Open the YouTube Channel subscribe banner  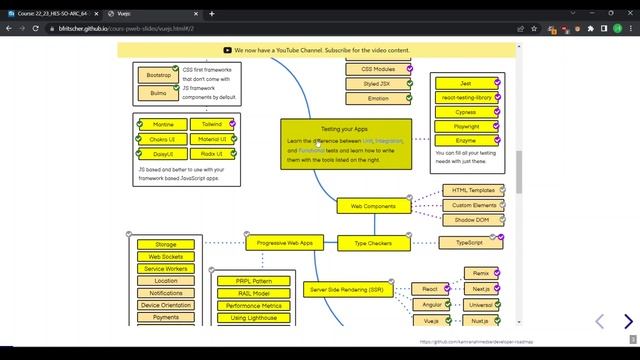coord(317,50)
